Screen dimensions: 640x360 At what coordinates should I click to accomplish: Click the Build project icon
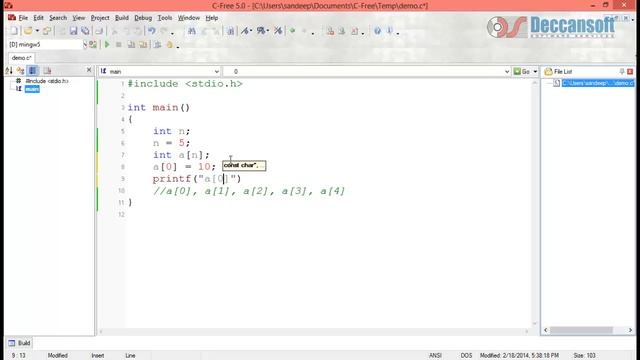point(143,44)
